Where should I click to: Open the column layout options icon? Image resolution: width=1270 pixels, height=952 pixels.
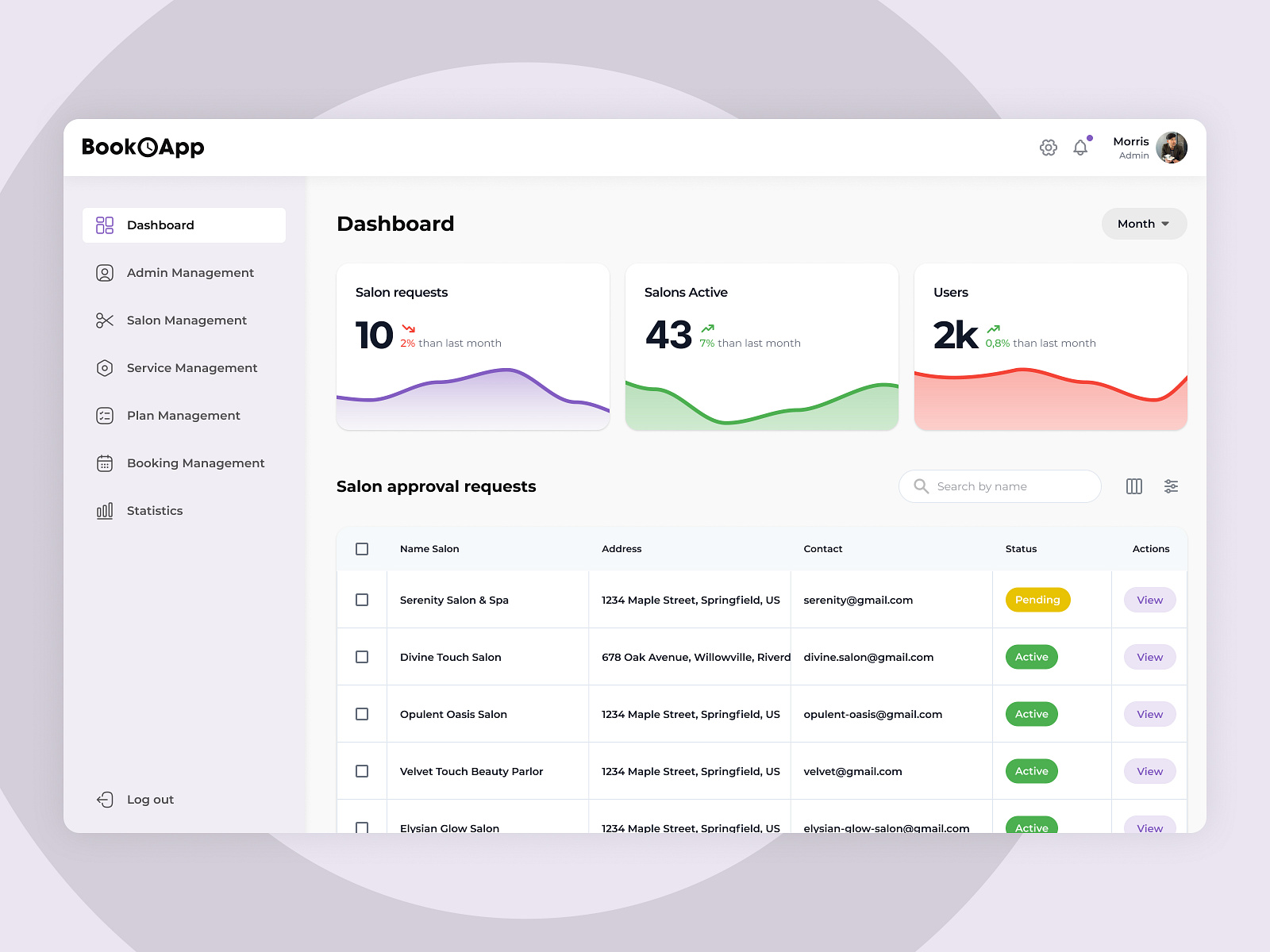click(x=1133, y=486)
